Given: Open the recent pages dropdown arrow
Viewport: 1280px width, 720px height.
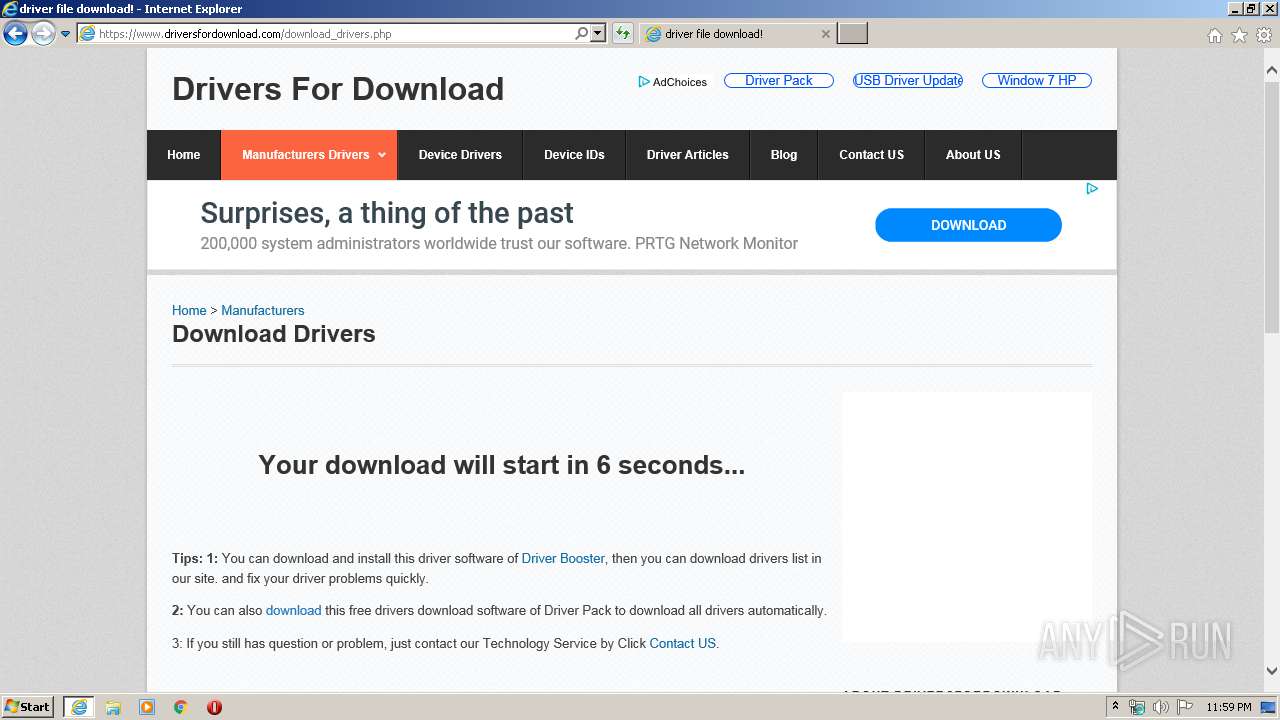Looking at the screenshot, I should [65, 34].
